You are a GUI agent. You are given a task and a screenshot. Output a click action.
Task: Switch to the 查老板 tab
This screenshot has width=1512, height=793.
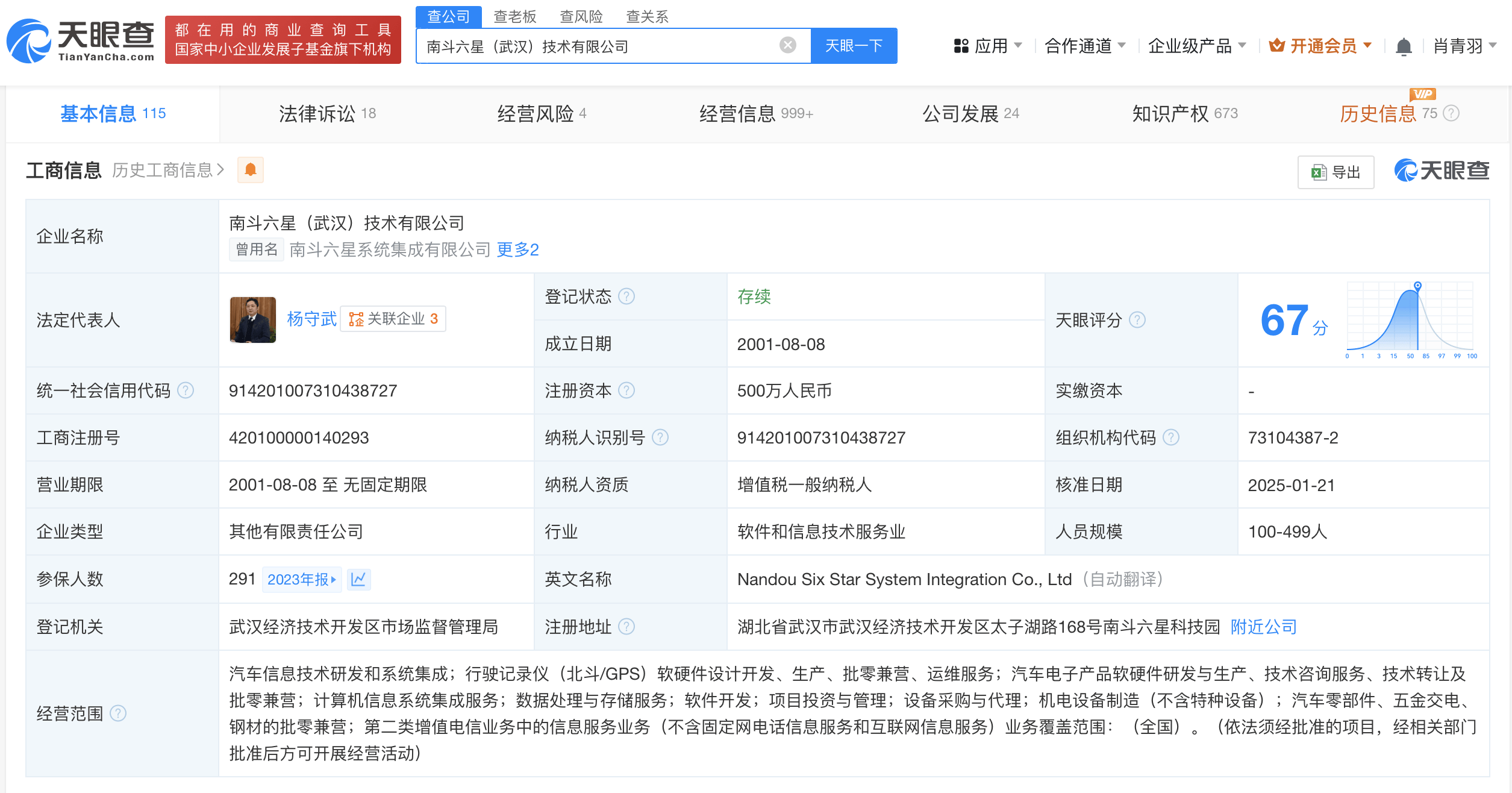[515, 16]
